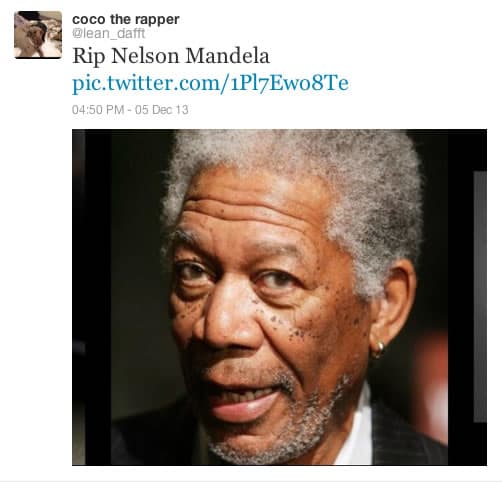Open the tweet timestamp 04:50 PM
The width and height of the screenshot is (502, 482).
[x=98, y=110]
